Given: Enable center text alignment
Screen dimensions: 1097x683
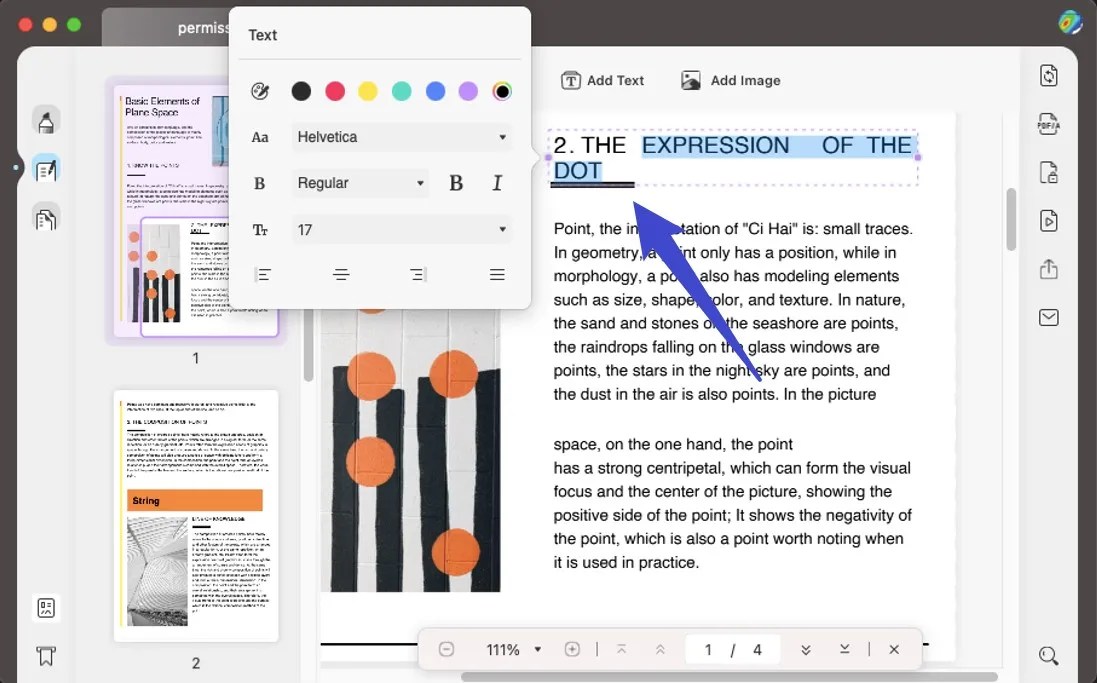Looking at the screenshot, I should pos(341,274).
